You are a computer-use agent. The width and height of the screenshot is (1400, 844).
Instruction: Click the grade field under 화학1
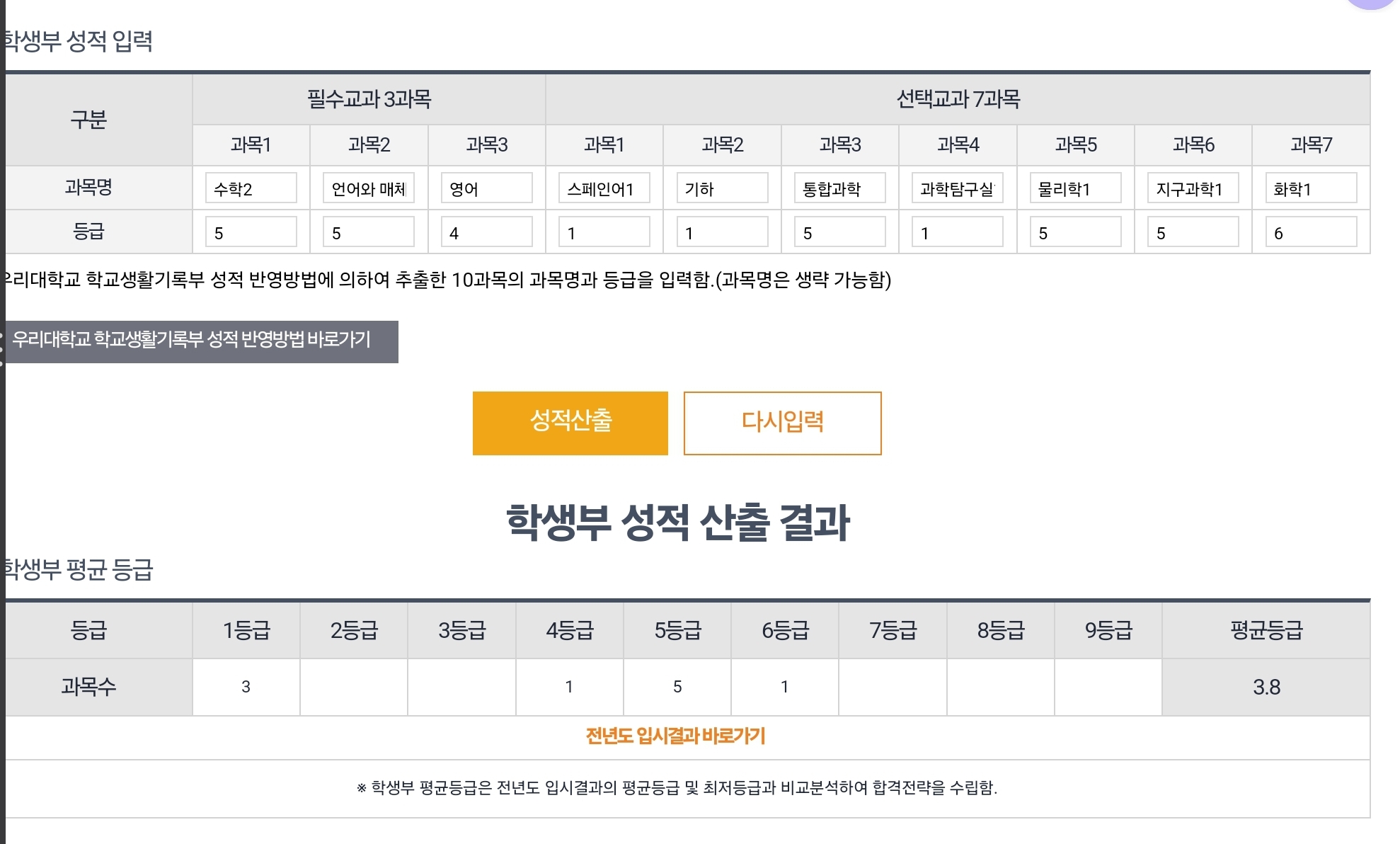(x=1311, y=232)
